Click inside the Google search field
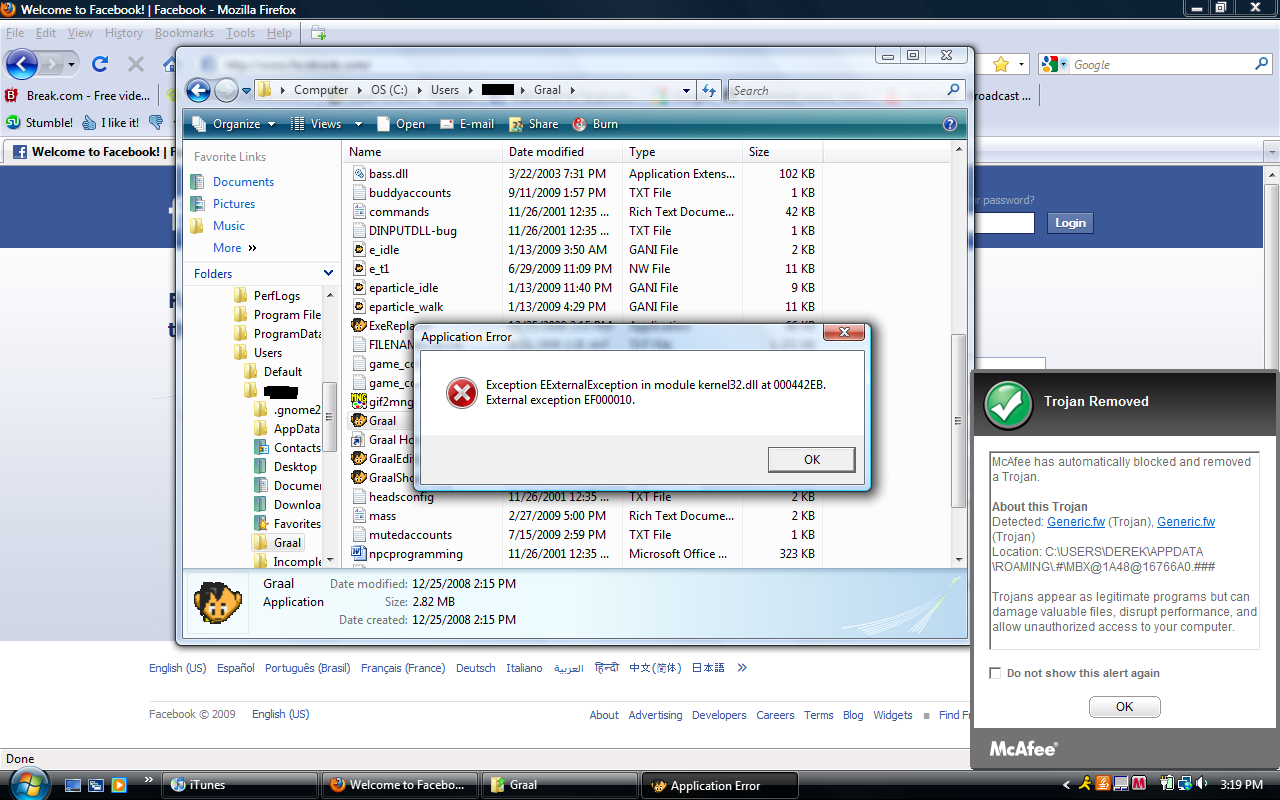The image size is (1280, 800). [1160, 64]
